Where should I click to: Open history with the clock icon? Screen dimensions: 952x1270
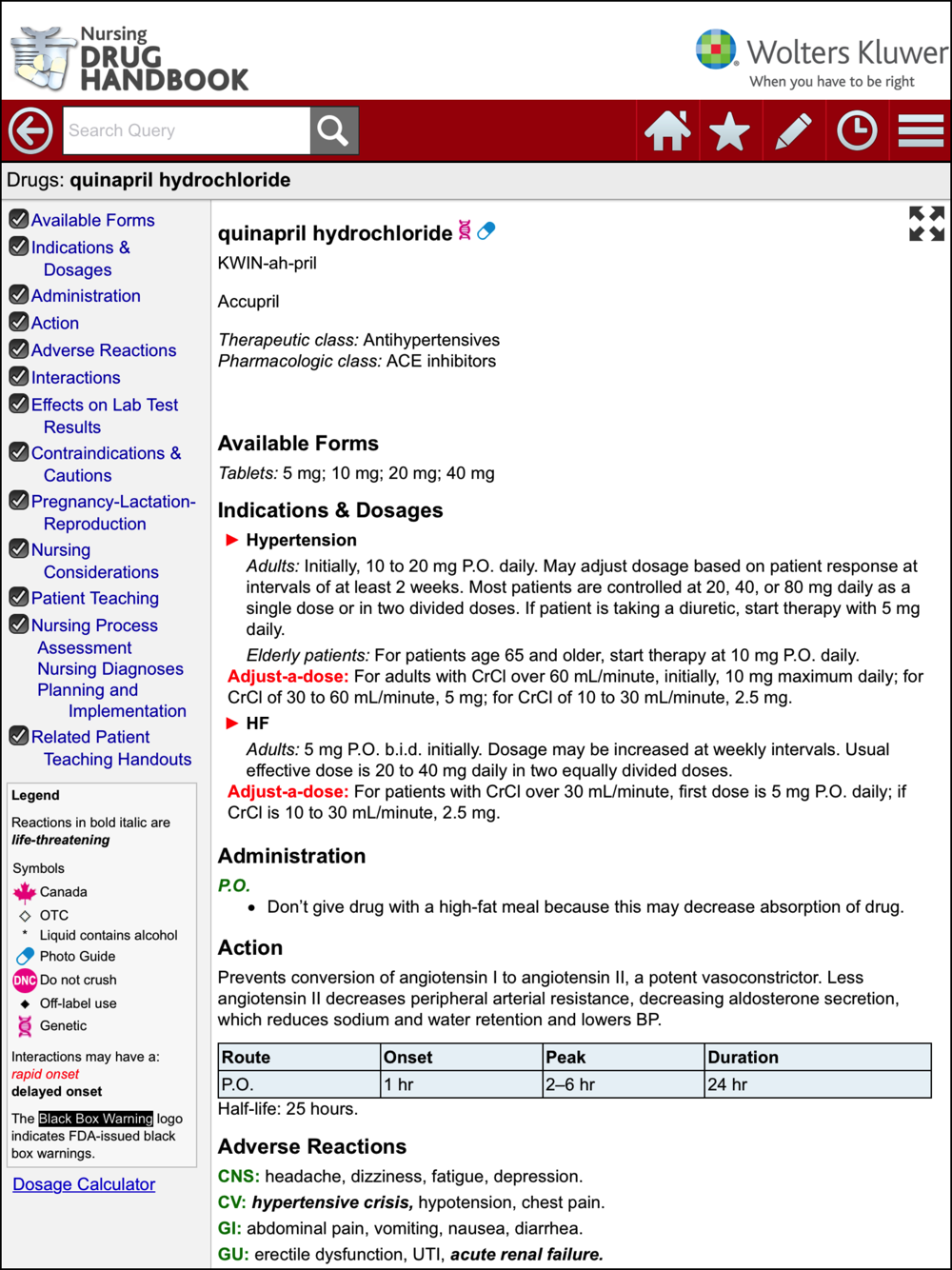857,130
